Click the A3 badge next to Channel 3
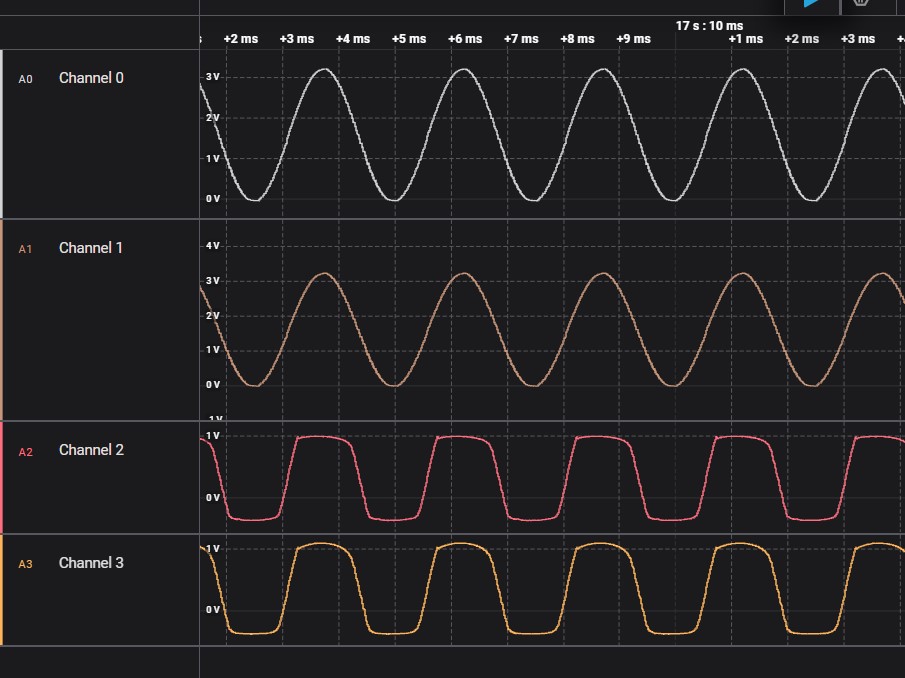 tap(23, 563)
